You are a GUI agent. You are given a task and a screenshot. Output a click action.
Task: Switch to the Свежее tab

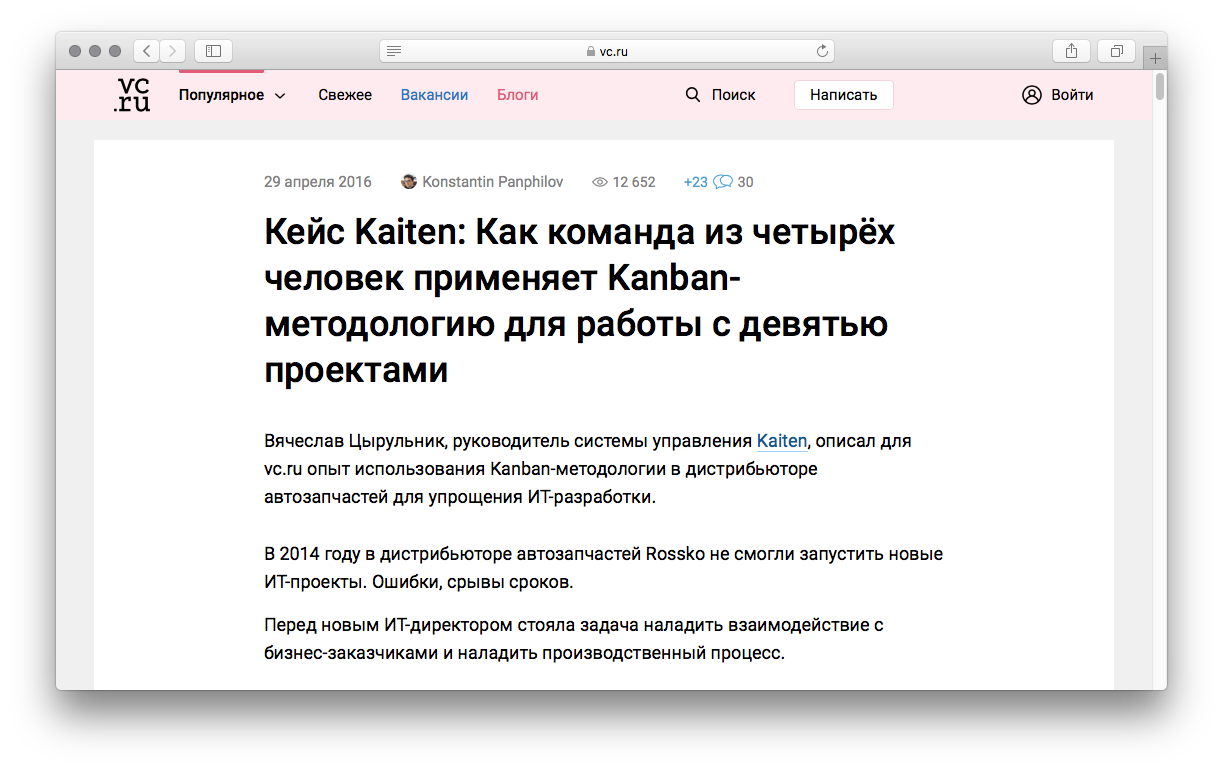pos(345,95)
